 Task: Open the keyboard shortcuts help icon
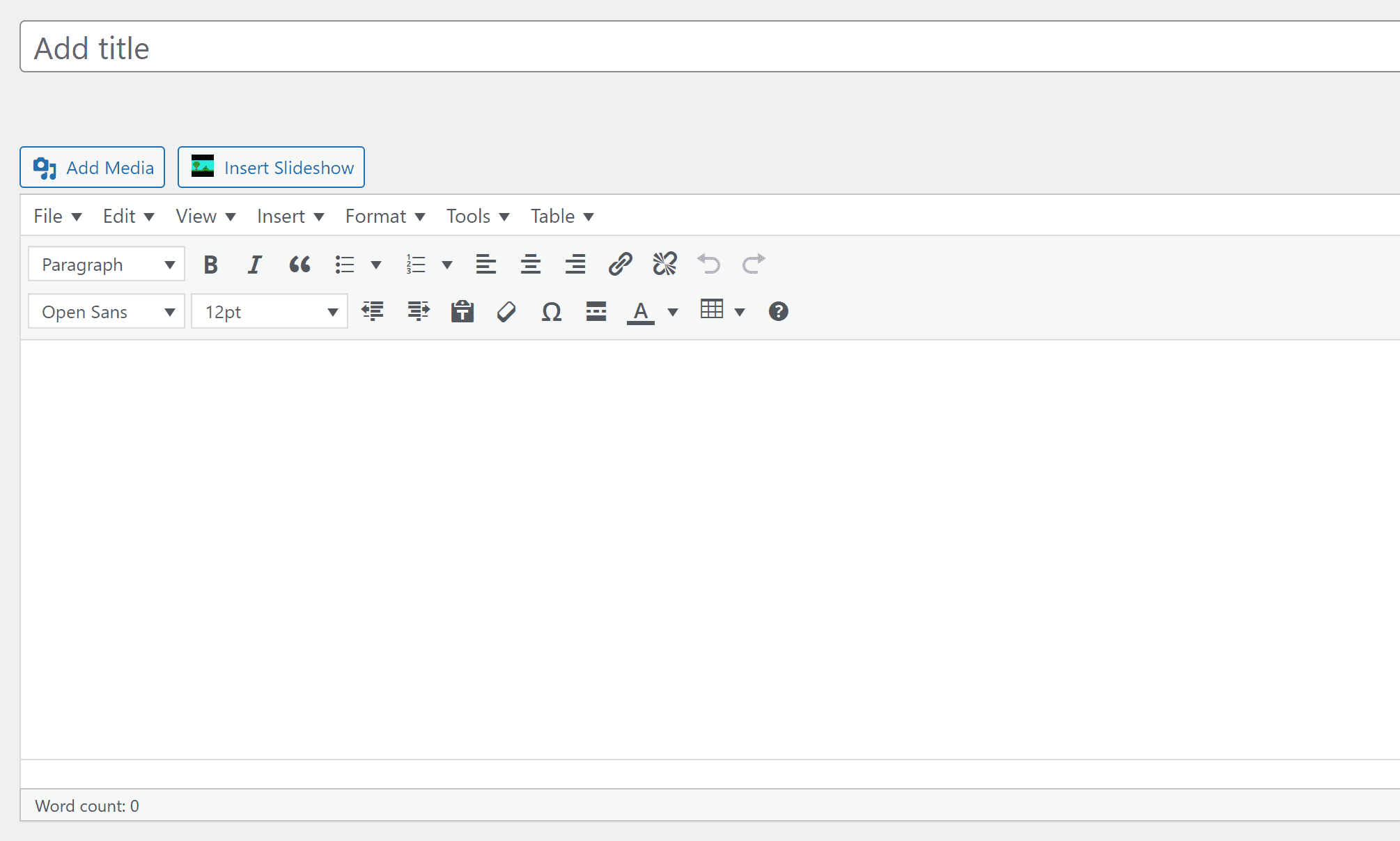tap(778, 311)
